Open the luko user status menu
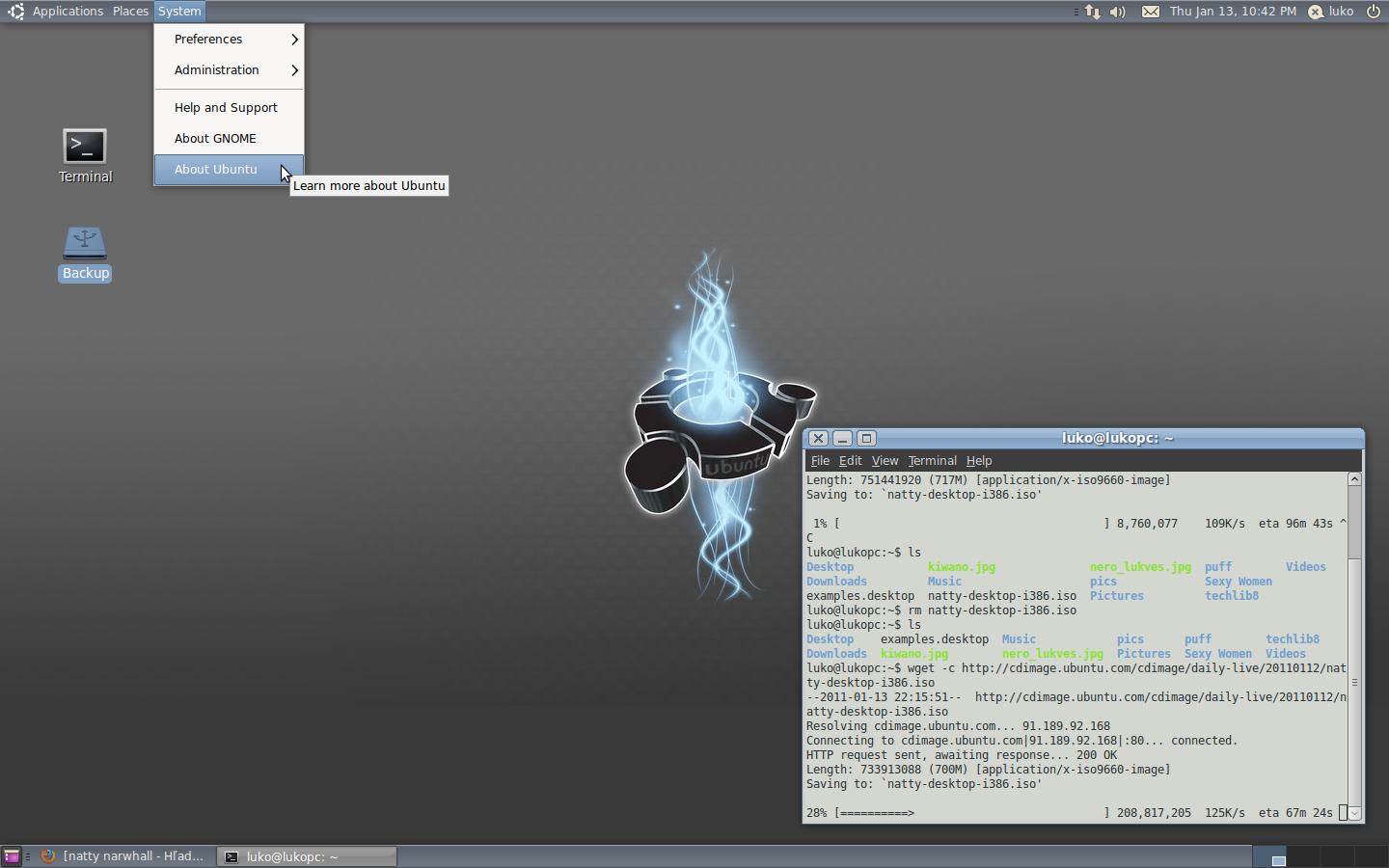The height and width of the screenshot is (868, 1389). click(x=1331, y=12)
